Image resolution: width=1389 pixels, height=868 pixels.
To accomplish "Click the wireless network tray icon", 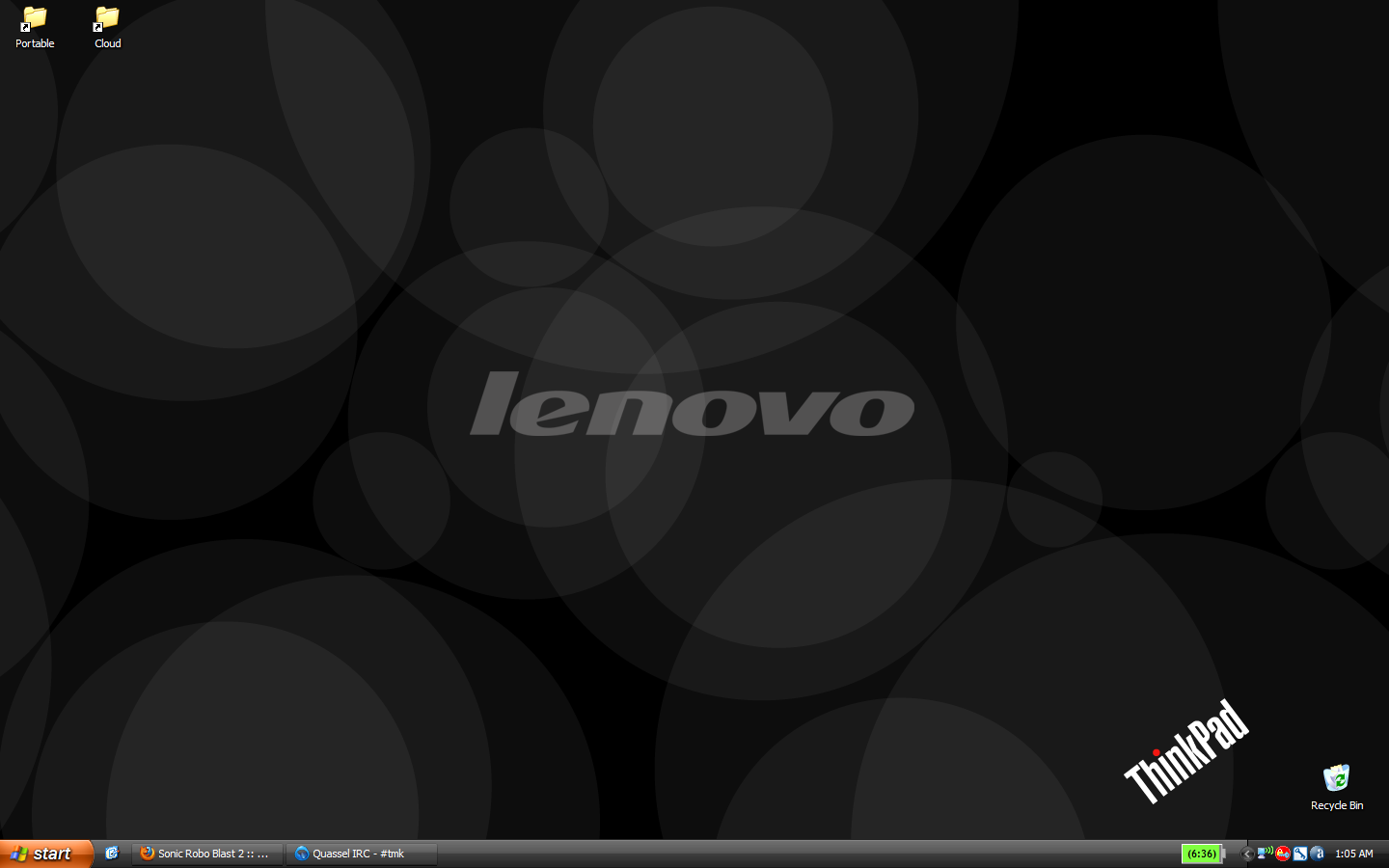I will pos(1265,854).
